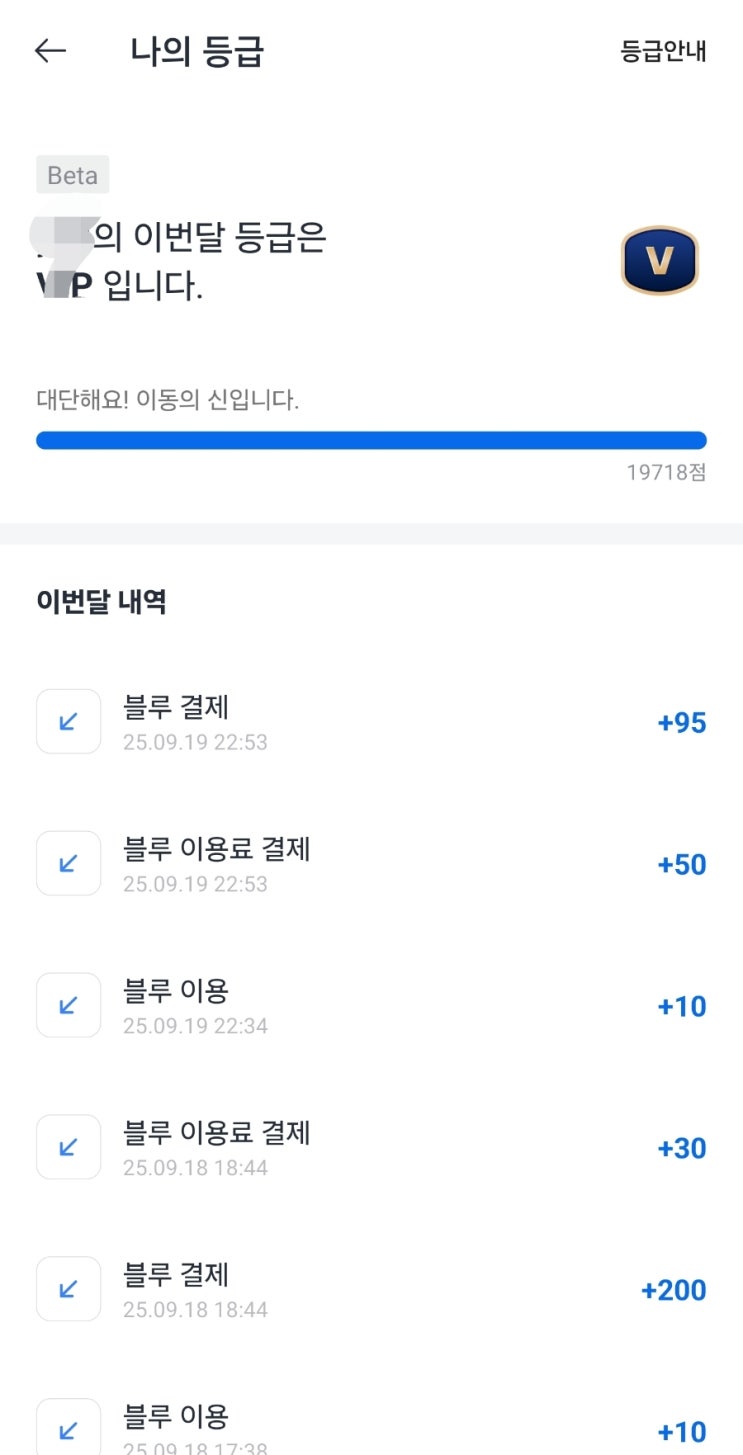Tap arrow icon for 17:38 블루 이용 entry
This screenshot has height=1455, width=743.
click(68, 1426)
